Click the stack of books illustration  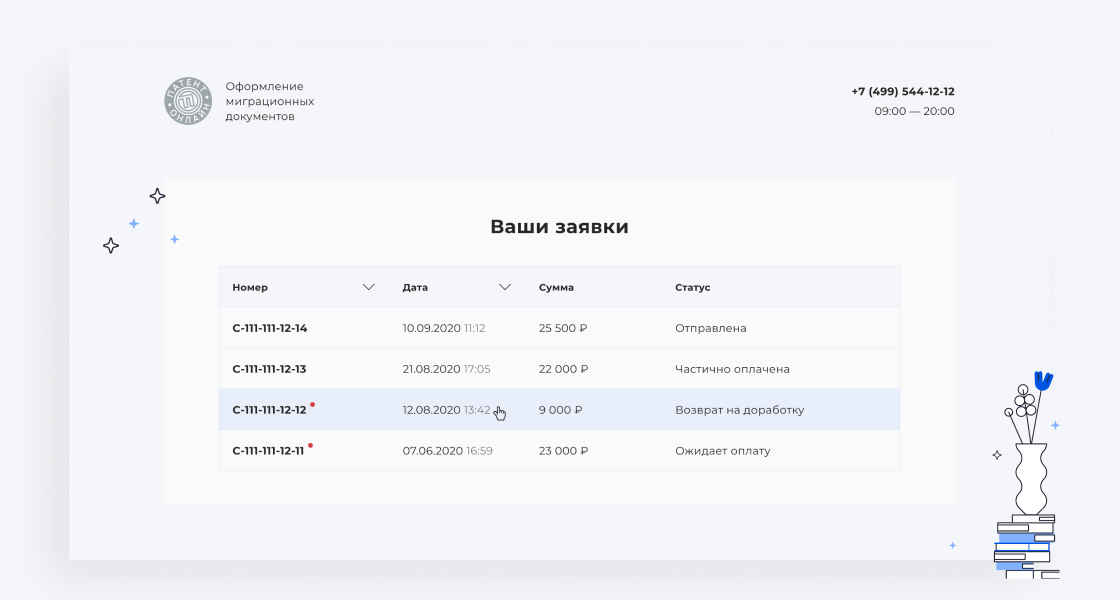(x=1027, y=545)
